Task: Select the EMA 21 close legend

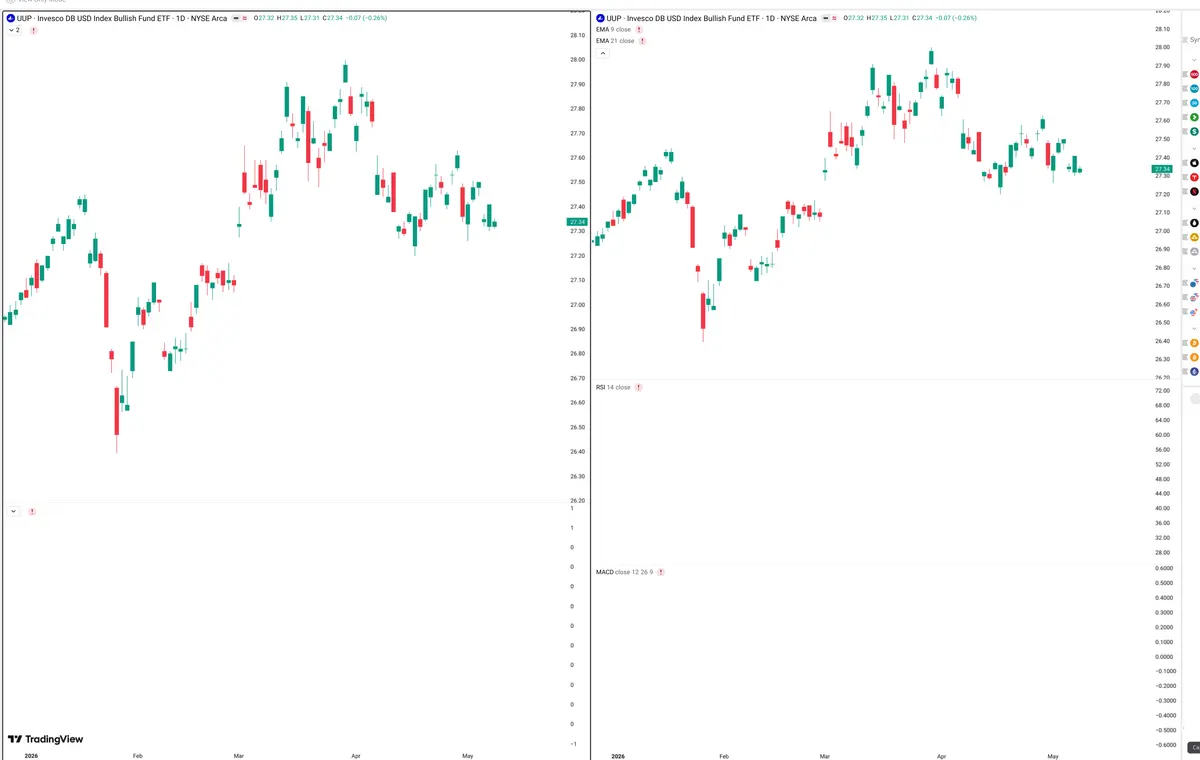Action: tap(615, 41)
